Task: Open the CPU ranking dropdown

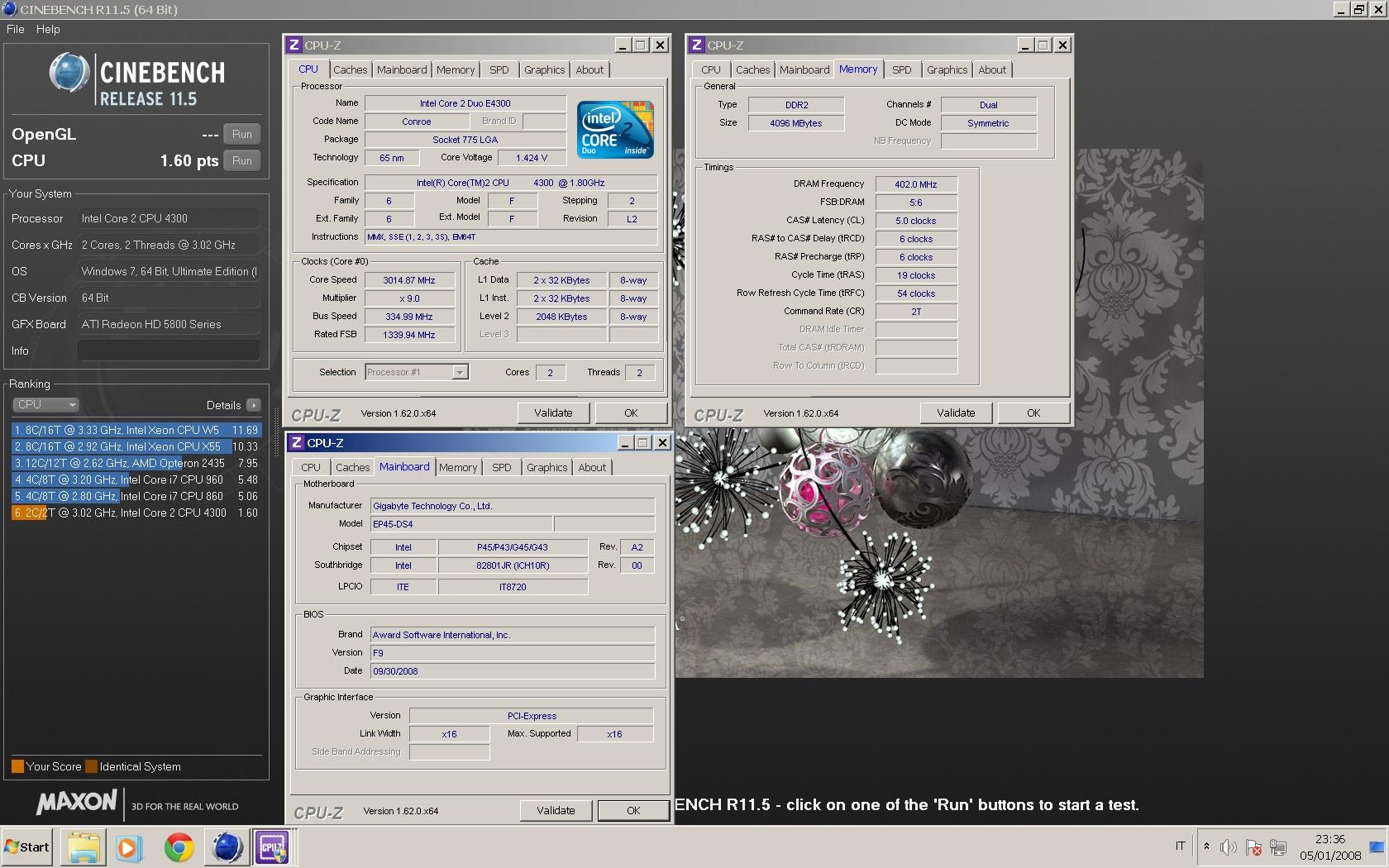Action: pos(45,405)
